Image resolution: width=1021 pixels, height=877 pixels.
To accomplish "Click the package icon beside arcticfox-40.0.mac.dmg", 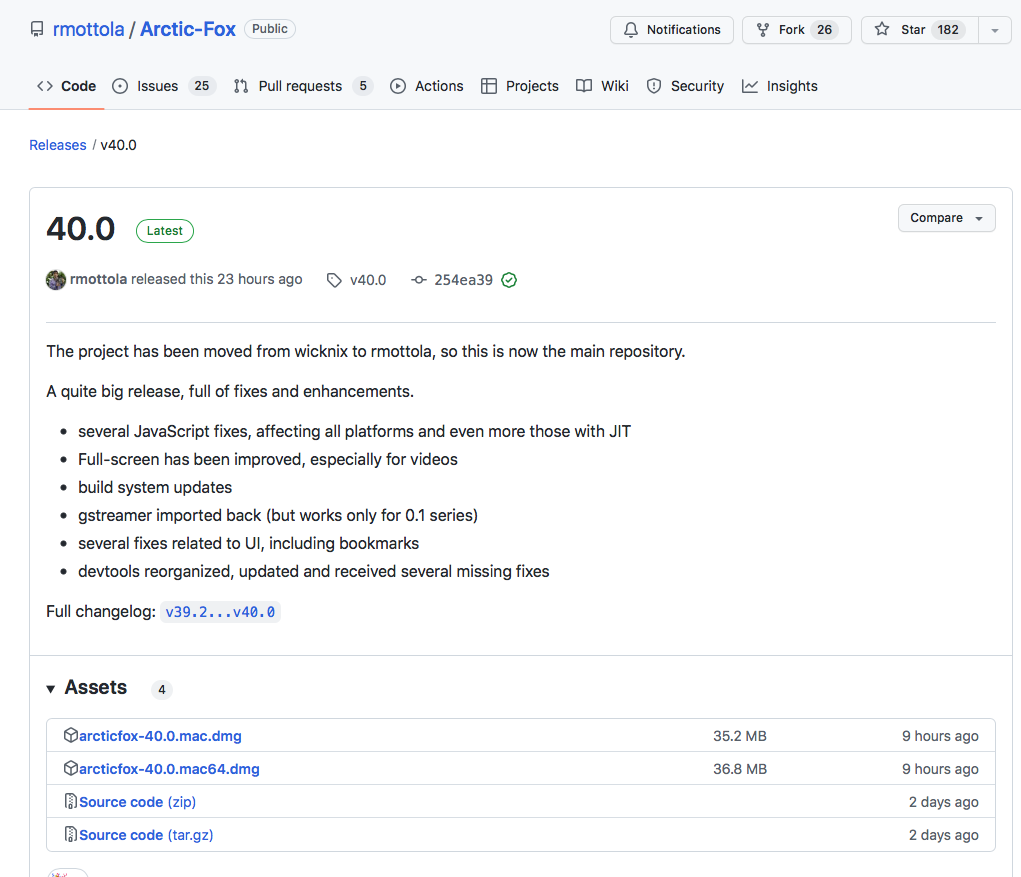I will 70,736.
